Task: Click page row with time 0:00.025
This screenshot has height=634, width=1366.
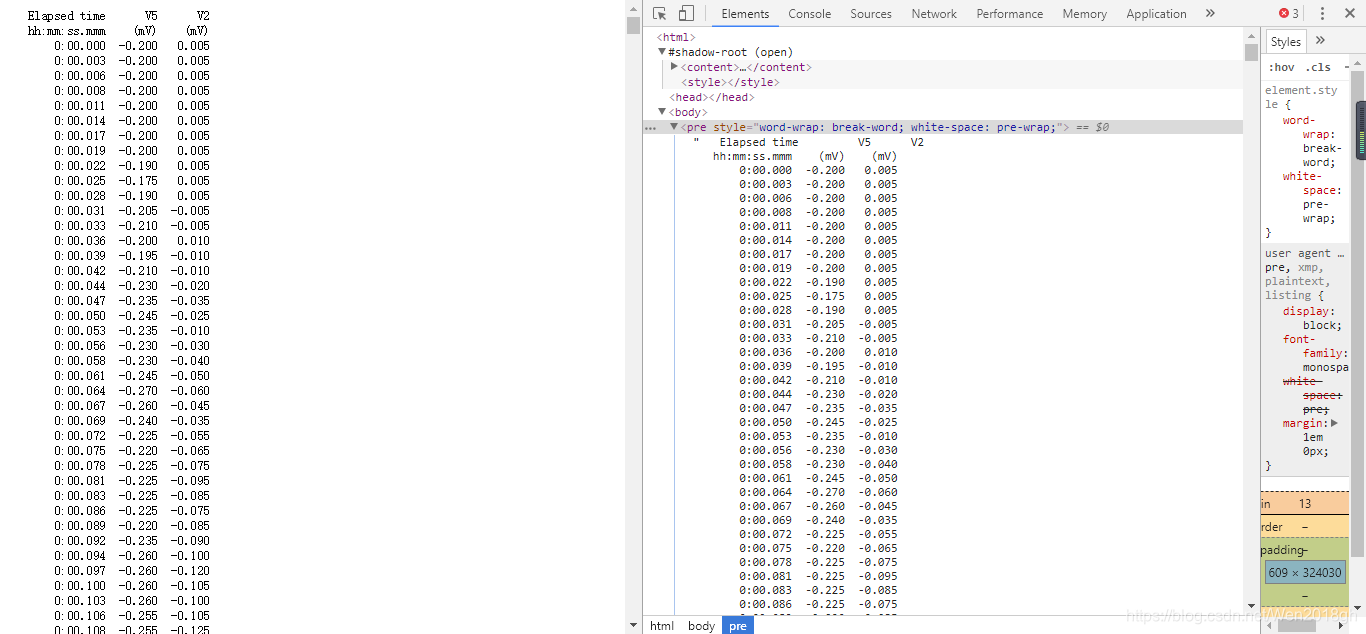Action: [x=132, y=181]
